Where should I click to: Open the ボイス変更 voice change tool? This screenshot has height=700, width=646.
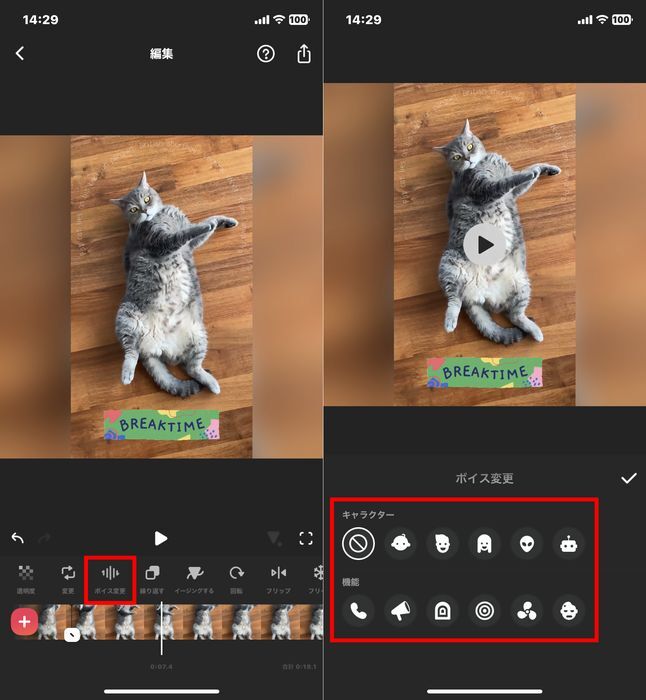click(110, 578)
